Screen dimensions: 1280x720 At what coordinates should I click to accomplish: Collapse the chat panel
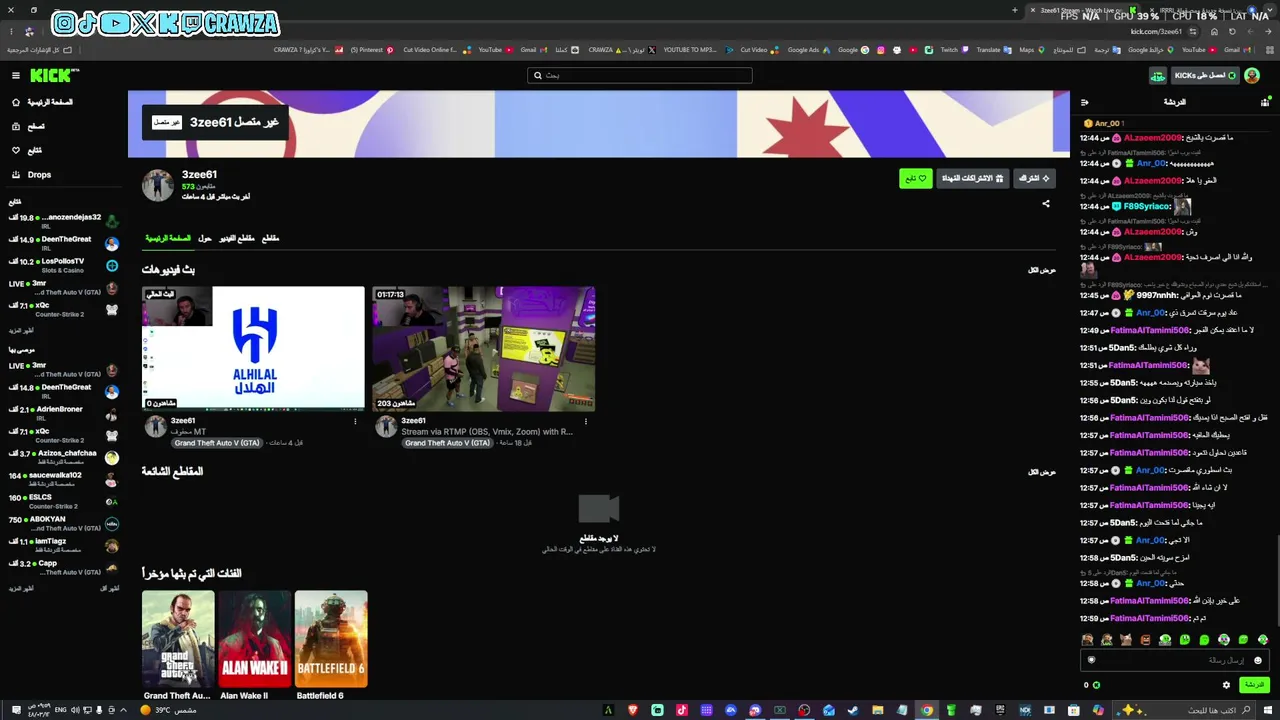click(1085, 102)
